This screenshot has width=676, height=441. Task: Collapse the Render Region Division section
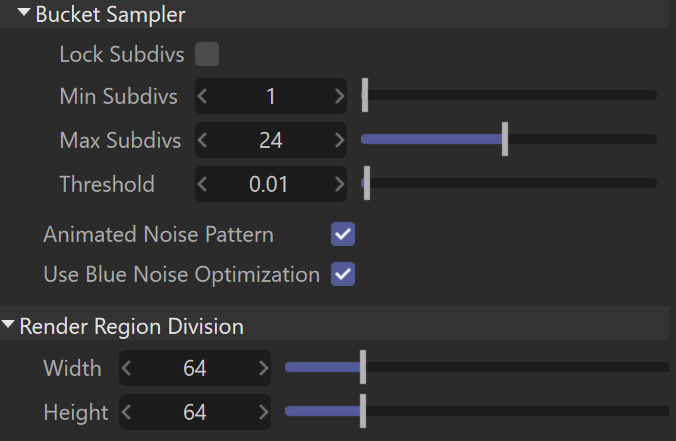(8, 324)
